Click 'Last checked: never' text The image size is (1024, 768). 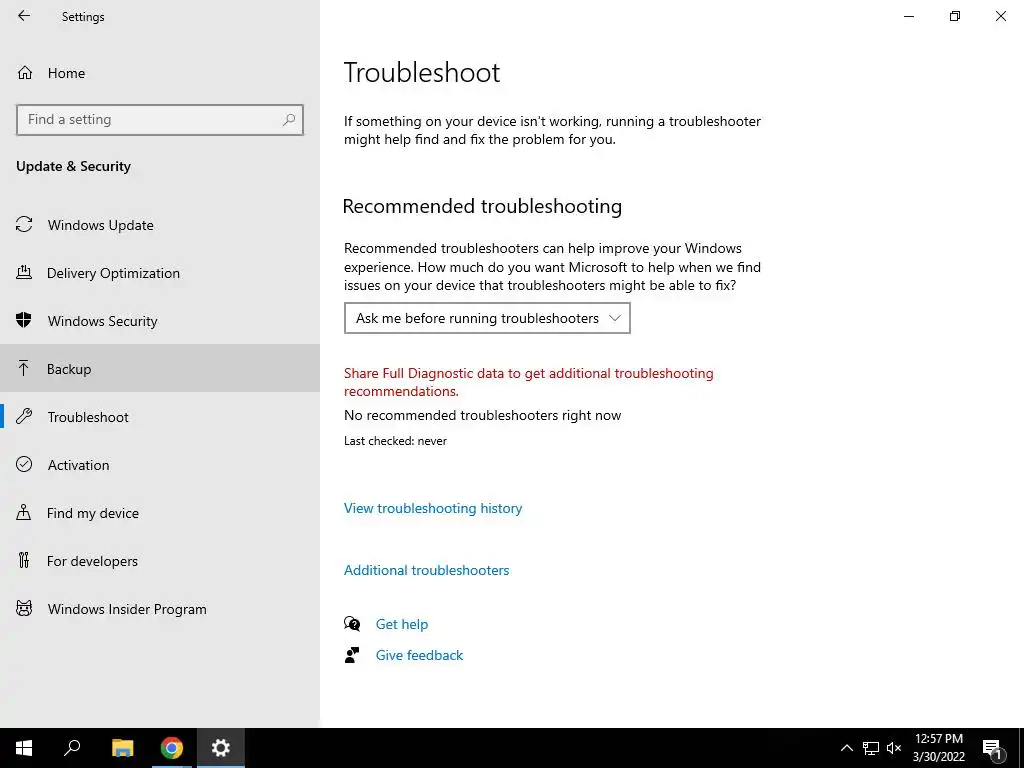click(x=395, y=441)
